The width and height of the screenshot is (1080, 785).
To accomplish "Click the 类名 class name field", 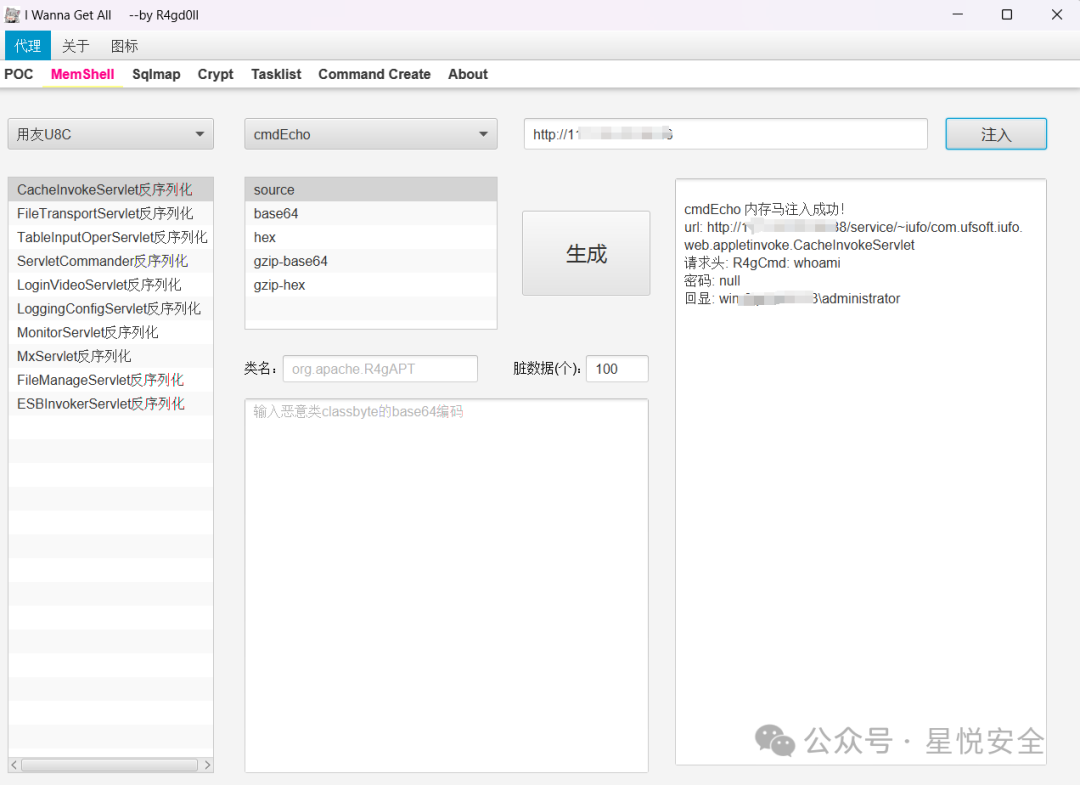I will point(380,368).
